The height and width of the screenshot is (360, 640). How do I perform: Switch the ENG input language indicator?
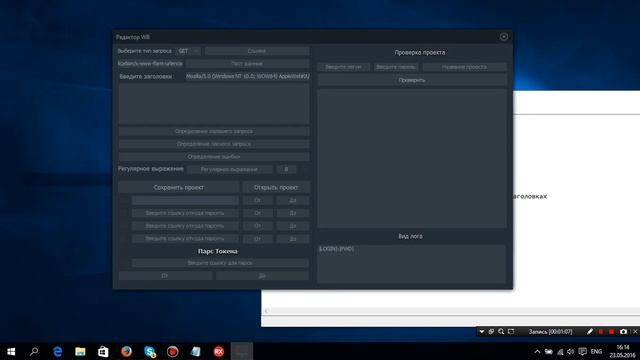(596, 351)
